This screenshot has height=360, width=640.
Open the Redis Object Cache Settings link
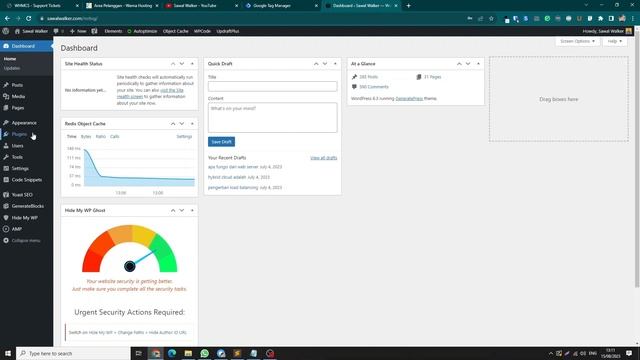pyautogui.click(x=184, y=136)
